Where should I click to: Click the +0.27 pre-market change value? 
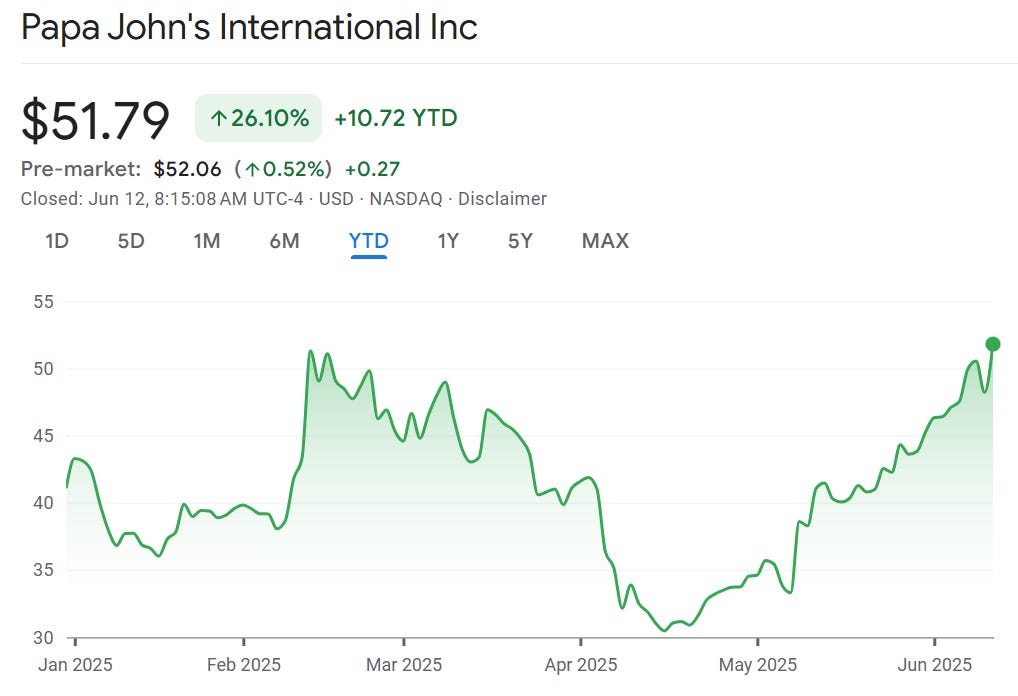[372, 169]
